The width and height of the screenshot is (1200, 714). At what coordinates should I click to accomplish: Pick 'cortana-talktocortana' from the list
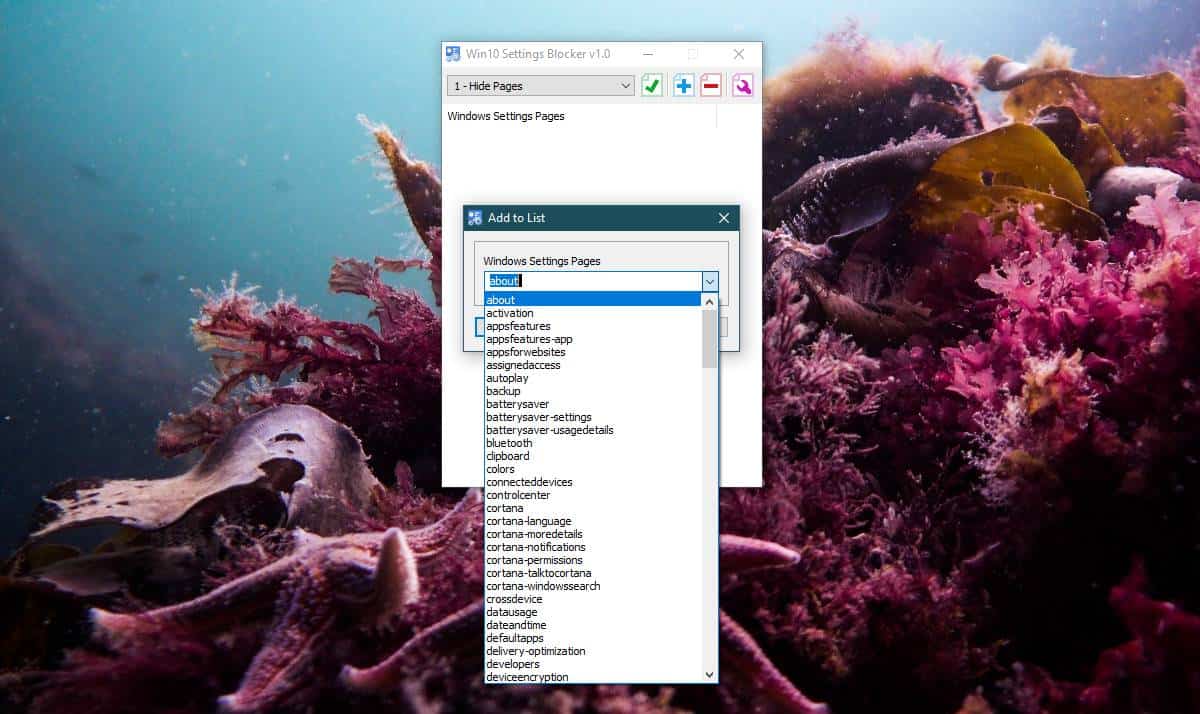click(x=593, y=573)
